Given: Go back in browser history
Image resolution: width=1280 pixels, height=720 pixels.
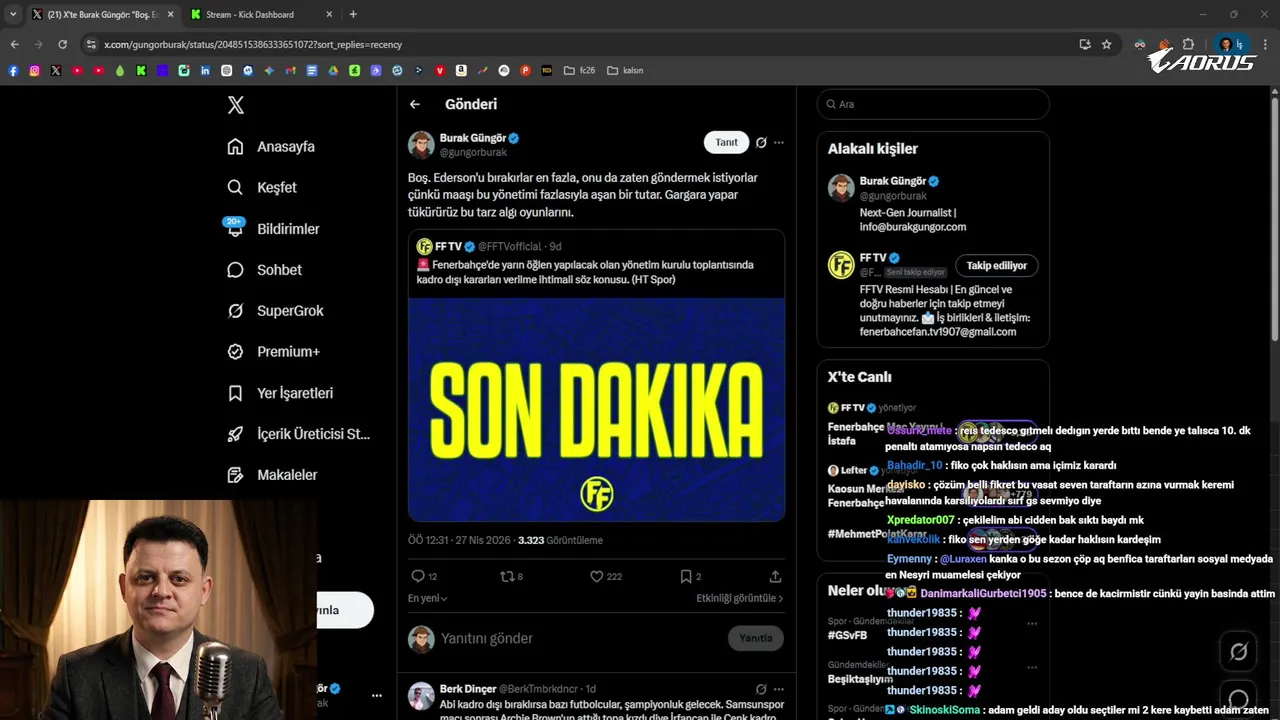Looking at the screenshot, I should (14, 44).
